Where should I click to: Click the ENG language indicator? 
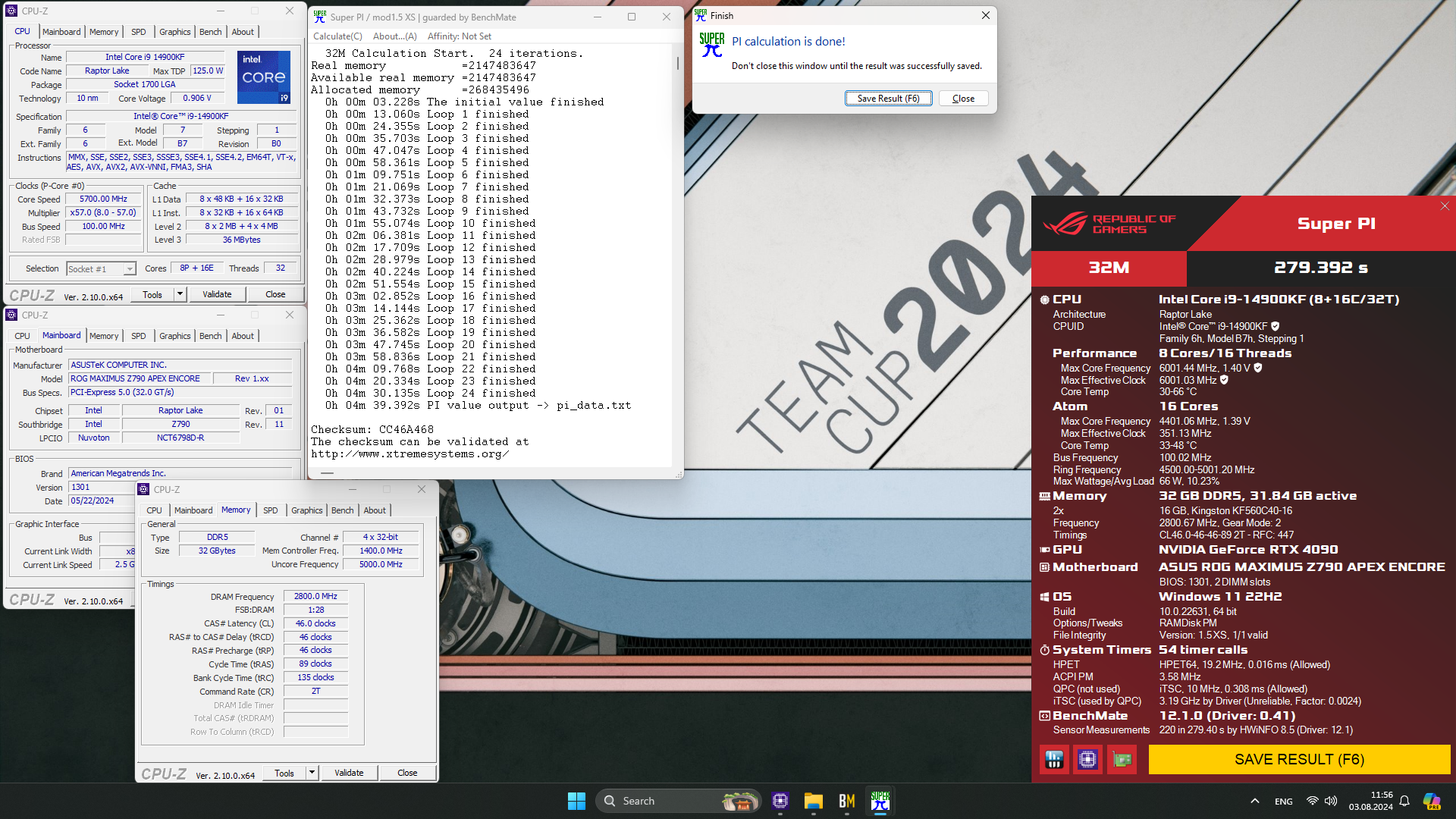tap(1283, 802)
